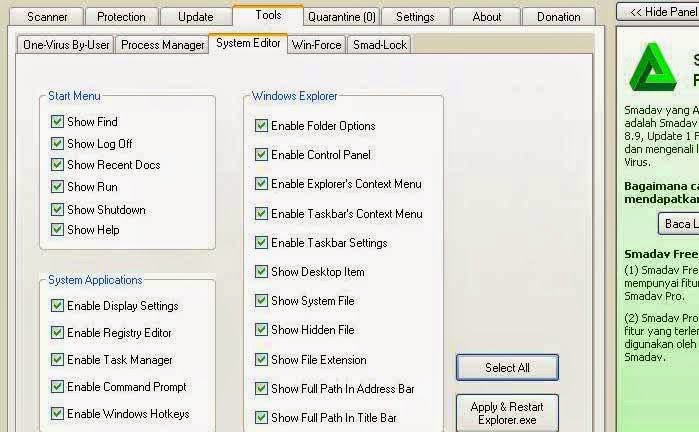Open the Settings tab

[415, 17]
